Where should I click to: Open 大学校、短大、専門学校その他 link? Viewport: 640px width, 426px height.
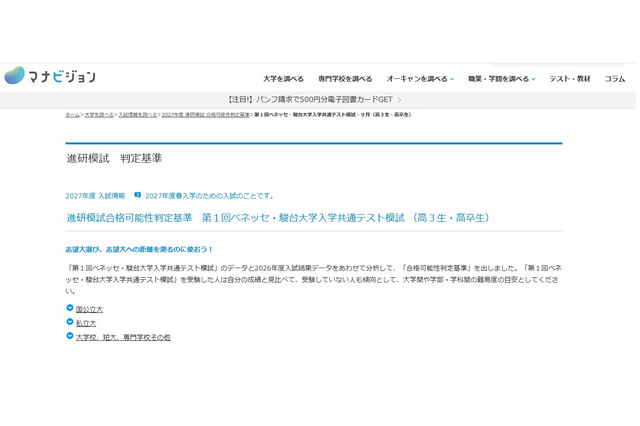click(123, 337)
